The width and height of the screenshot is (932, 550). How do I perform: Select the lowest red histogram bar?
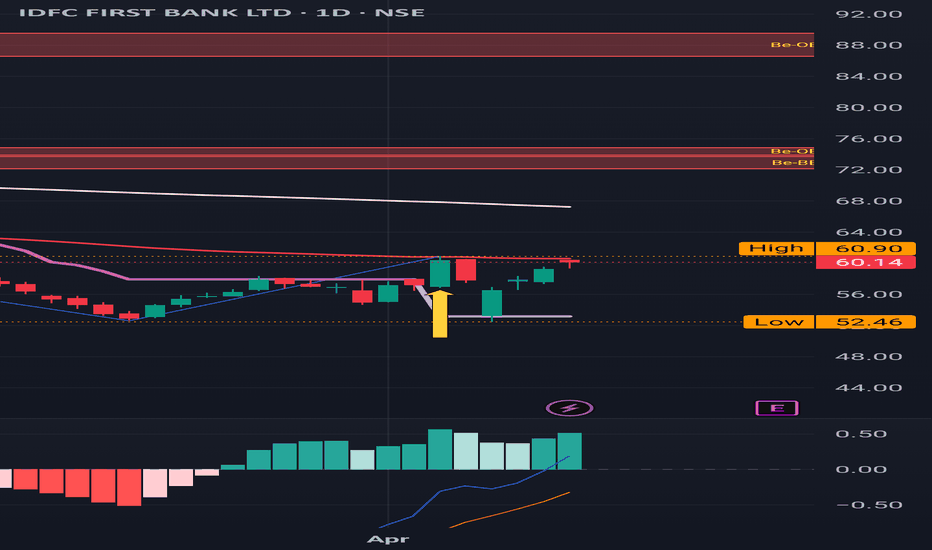tap(129, 488)
